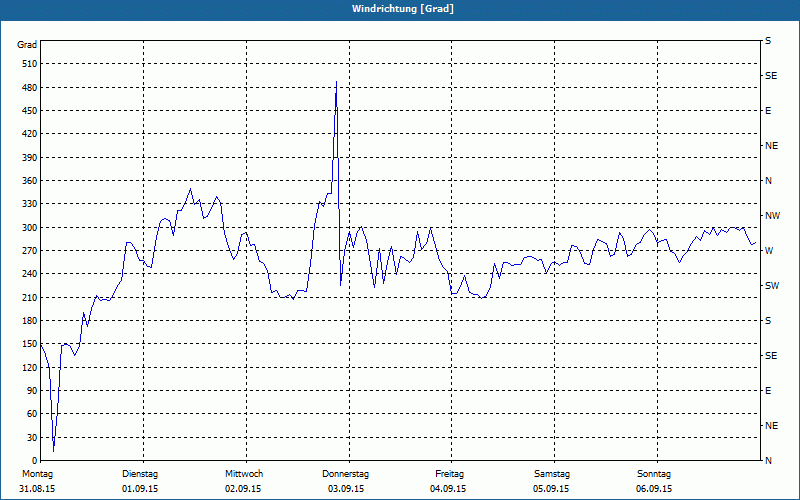Select the 01.09.15 date label
This screenshot has height=500, width=800.
click(x=140, y=489)
